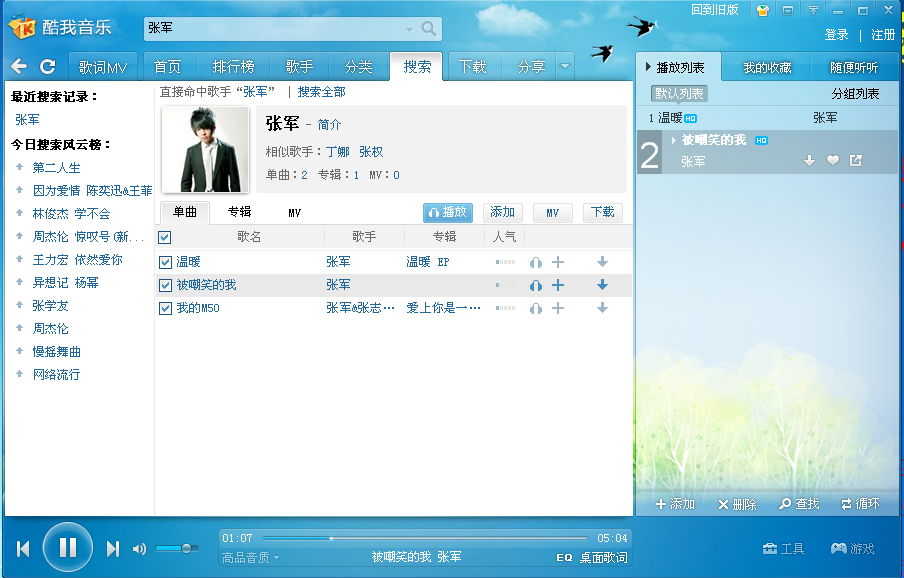Expand the nav tabs overflow dropdown

click(565, 66)
